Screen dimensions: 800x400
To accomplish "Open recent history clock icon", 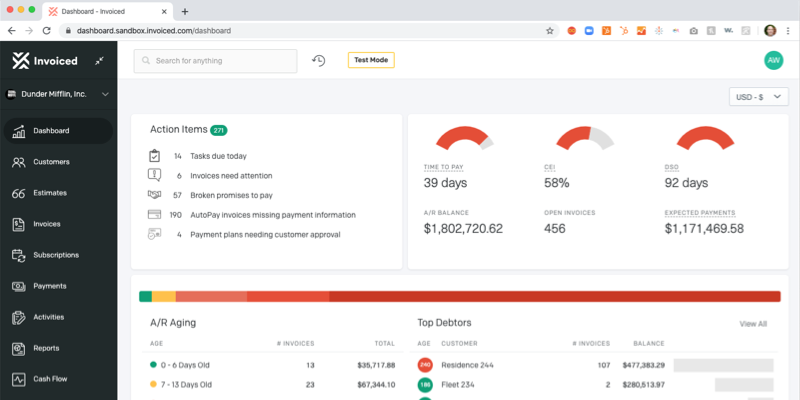I will click(319, 61).
